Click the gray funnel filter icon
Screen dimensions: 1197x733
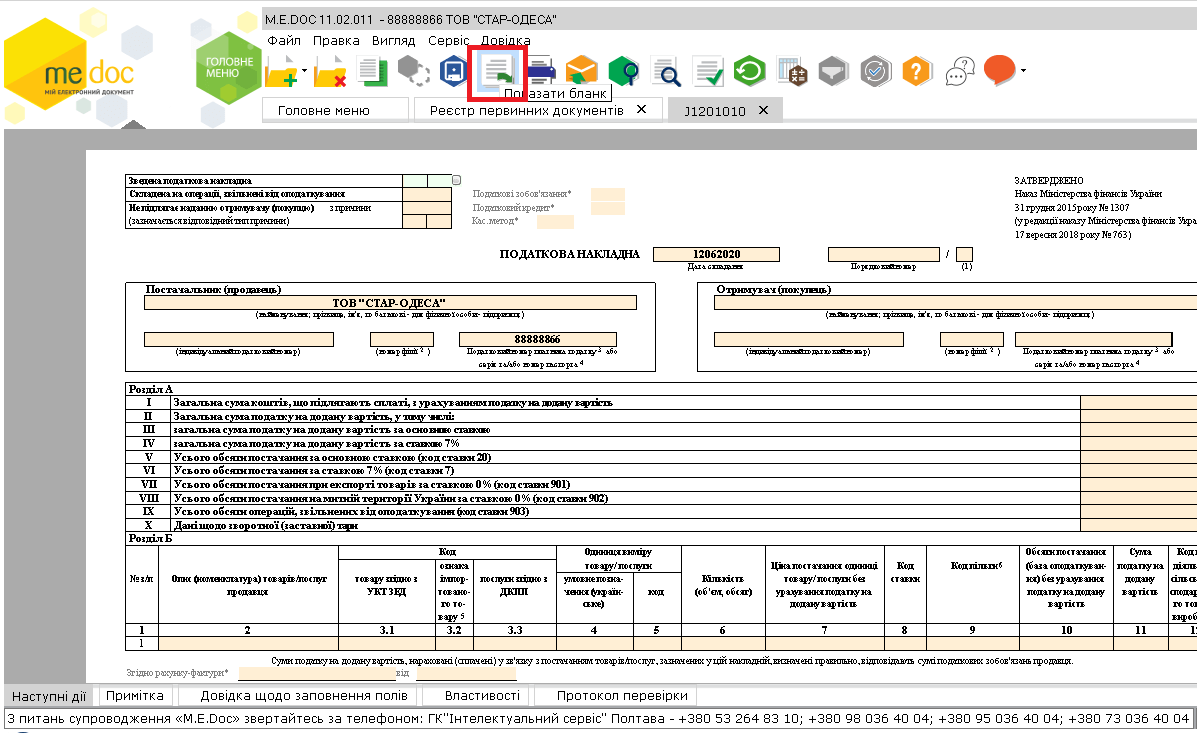coord(833,72)
